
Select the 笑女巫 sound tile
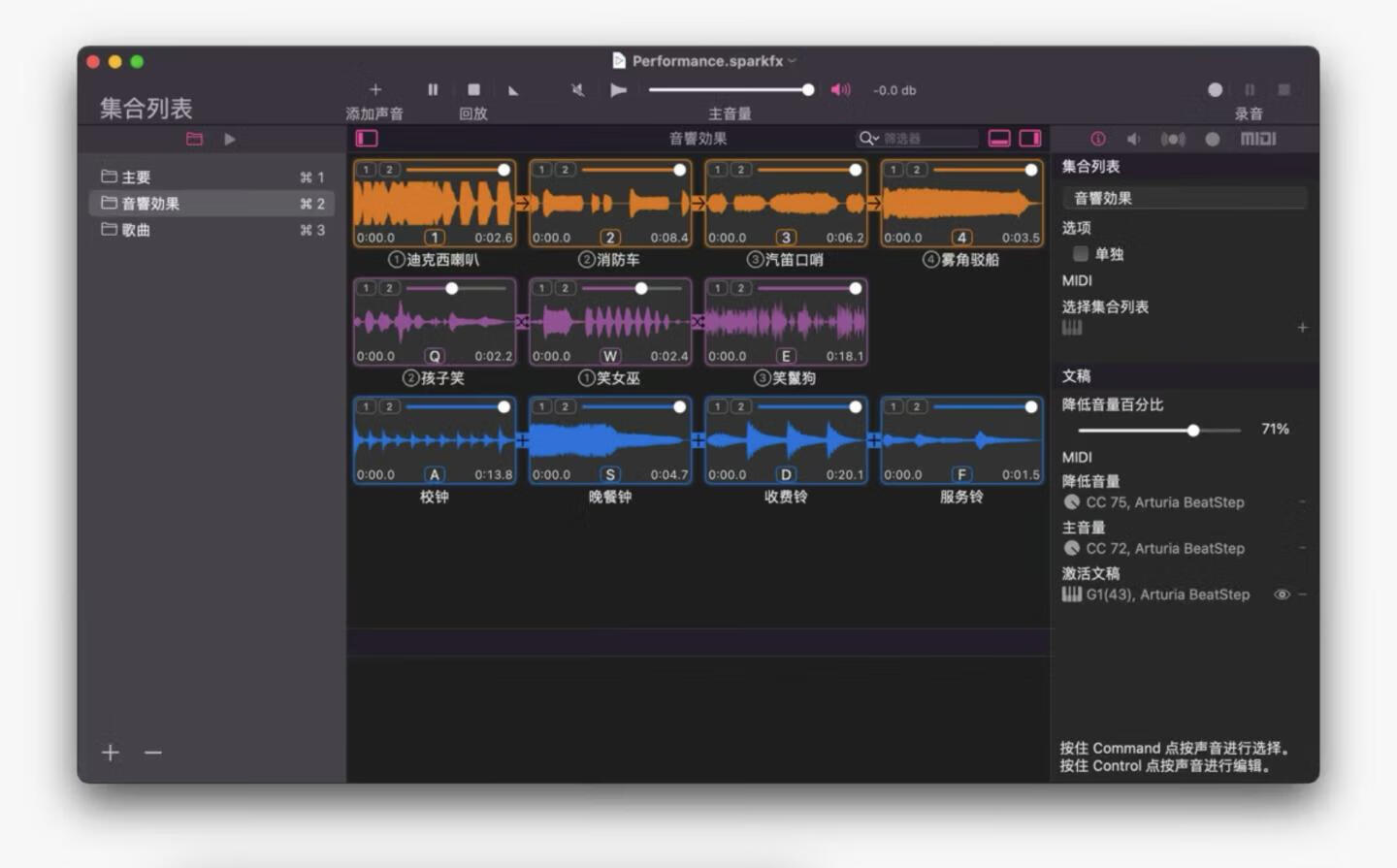pyautogui.click(x=610, y=322)
